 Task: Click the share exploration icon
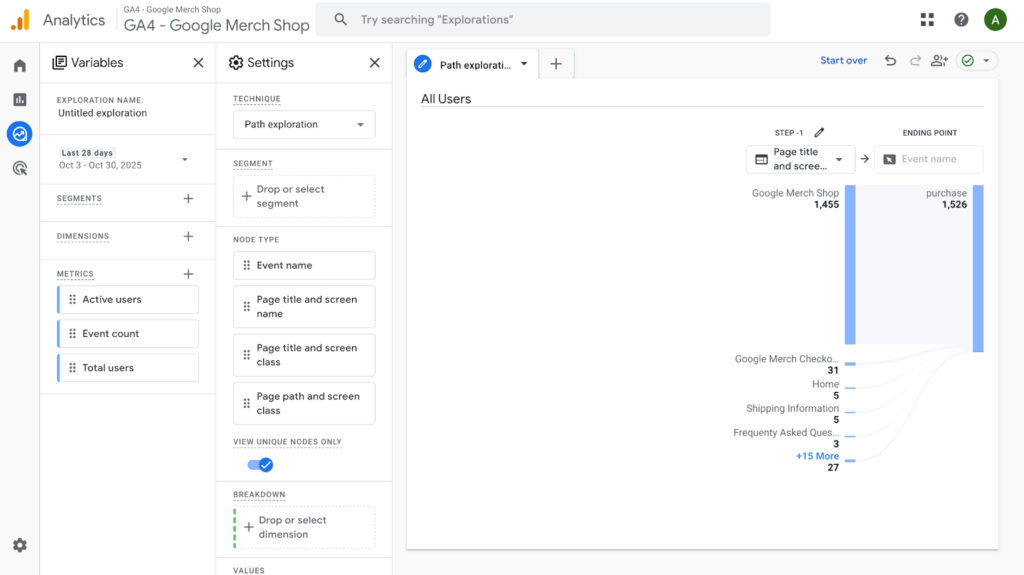[x=938, y=61]
